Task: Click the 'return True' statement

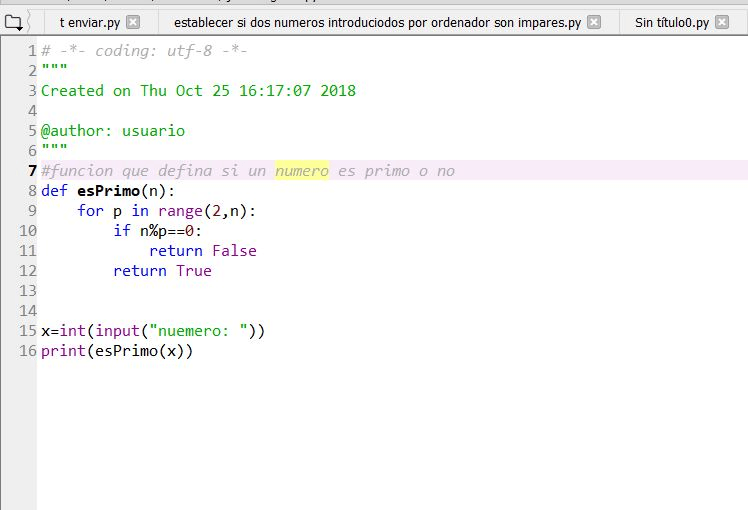Action: pyautogui.click(x=162, y=271)
